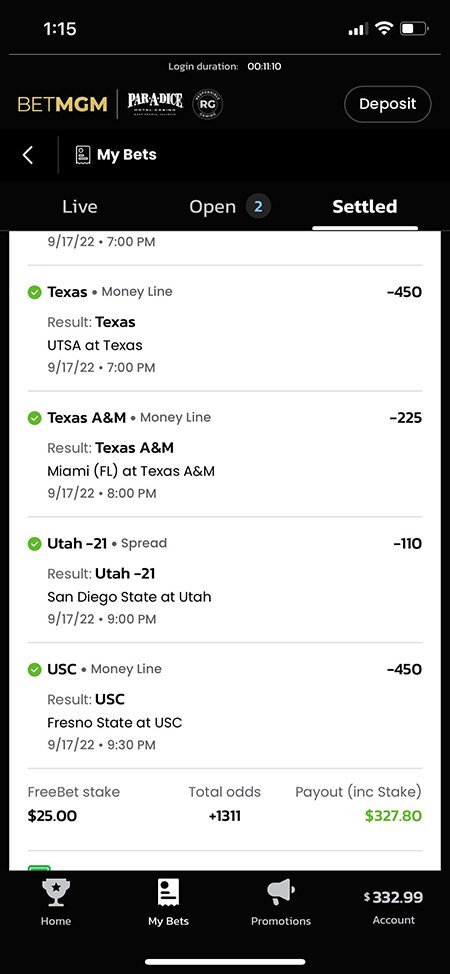This screenshot has width=450, height=974.
Task: Tap the green checkmark next to Texas A&M
Action: pos(35,418)
